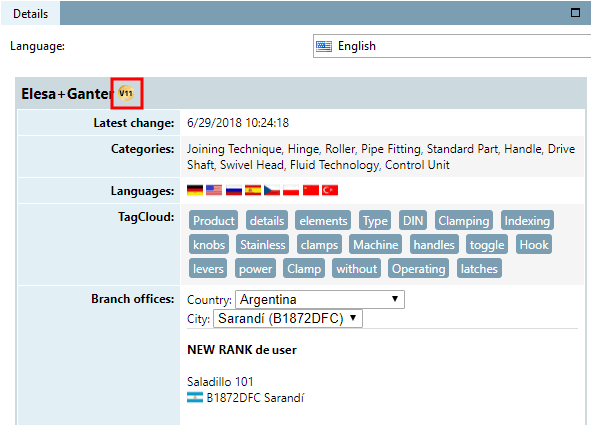Click the Polish flag language icon
591x425 pixels.
coord(291,190)
